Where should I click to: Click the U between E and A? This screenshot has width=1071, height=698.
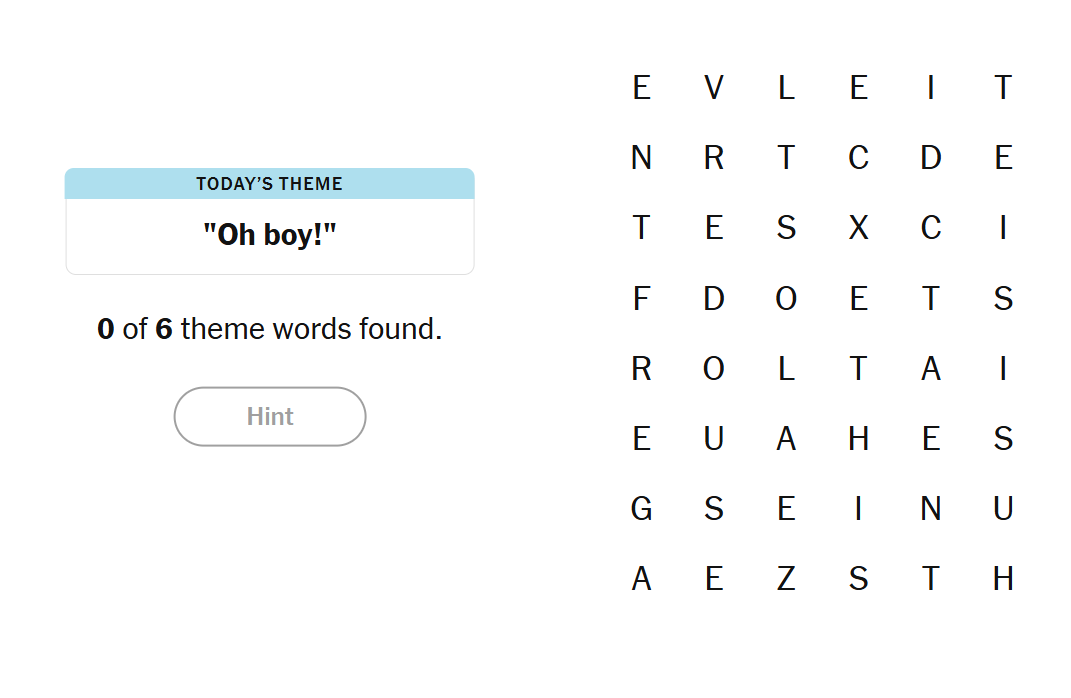click(714, 439)
